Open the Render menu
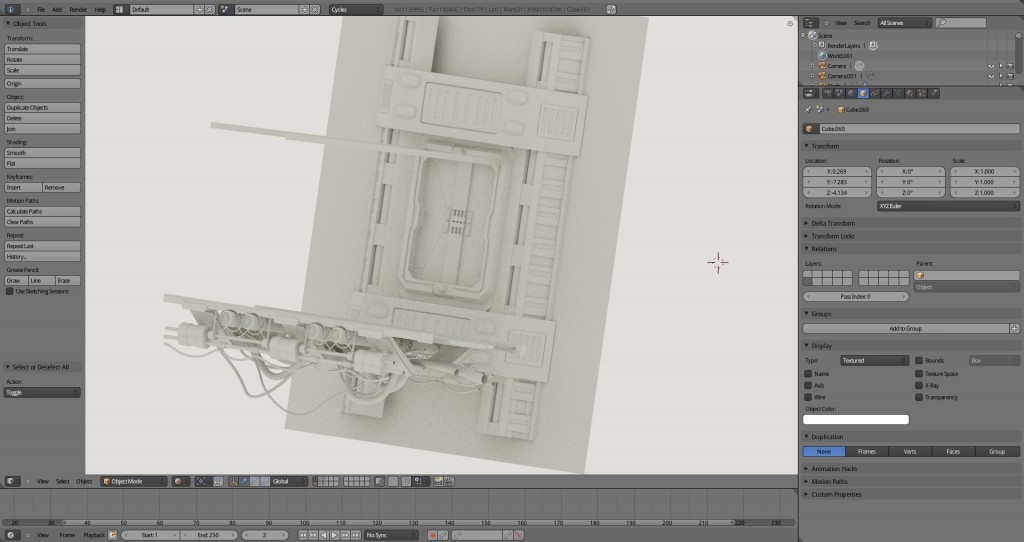 77,9
